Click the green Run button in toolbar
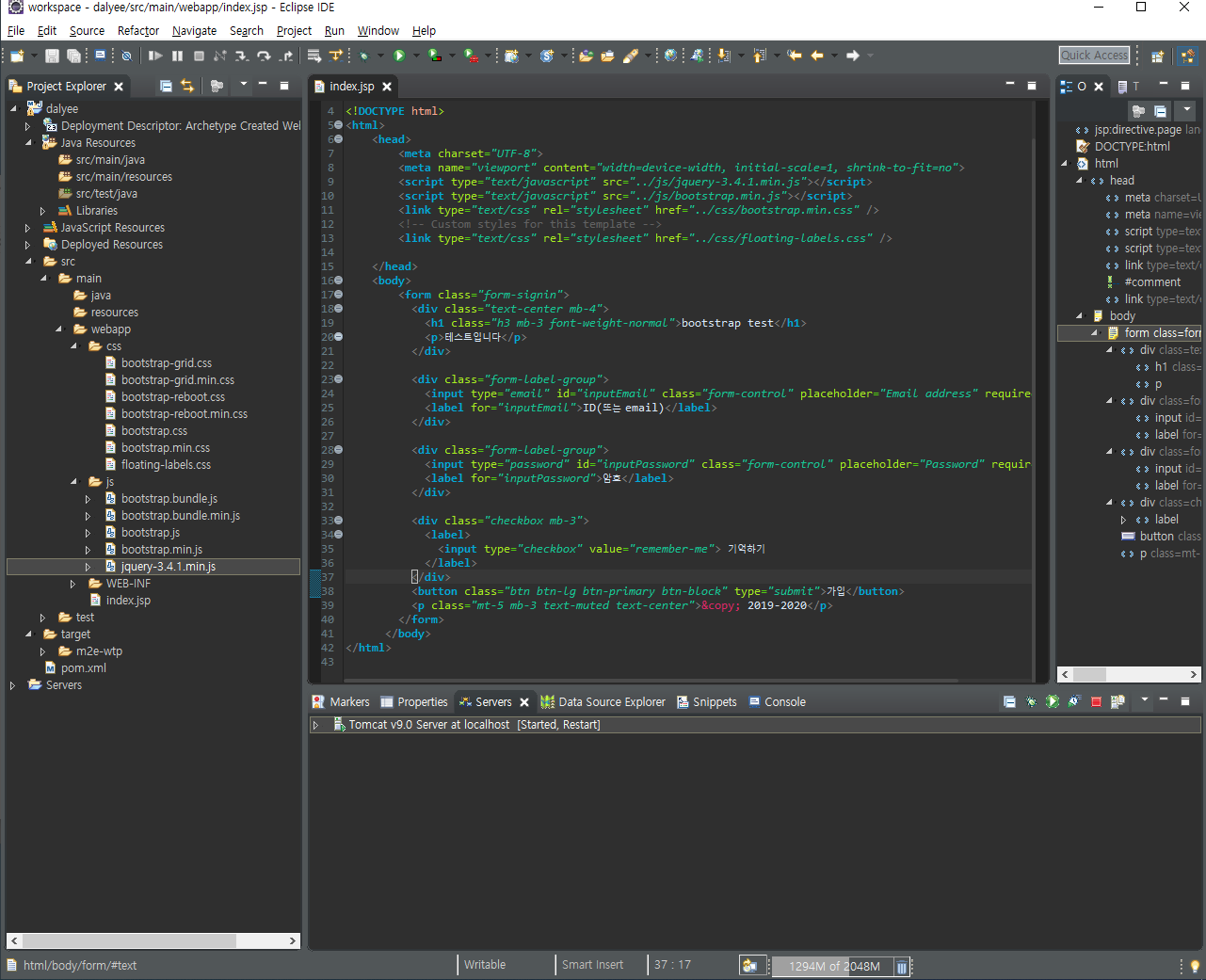The image size is (1206, 980). (399, 56)
